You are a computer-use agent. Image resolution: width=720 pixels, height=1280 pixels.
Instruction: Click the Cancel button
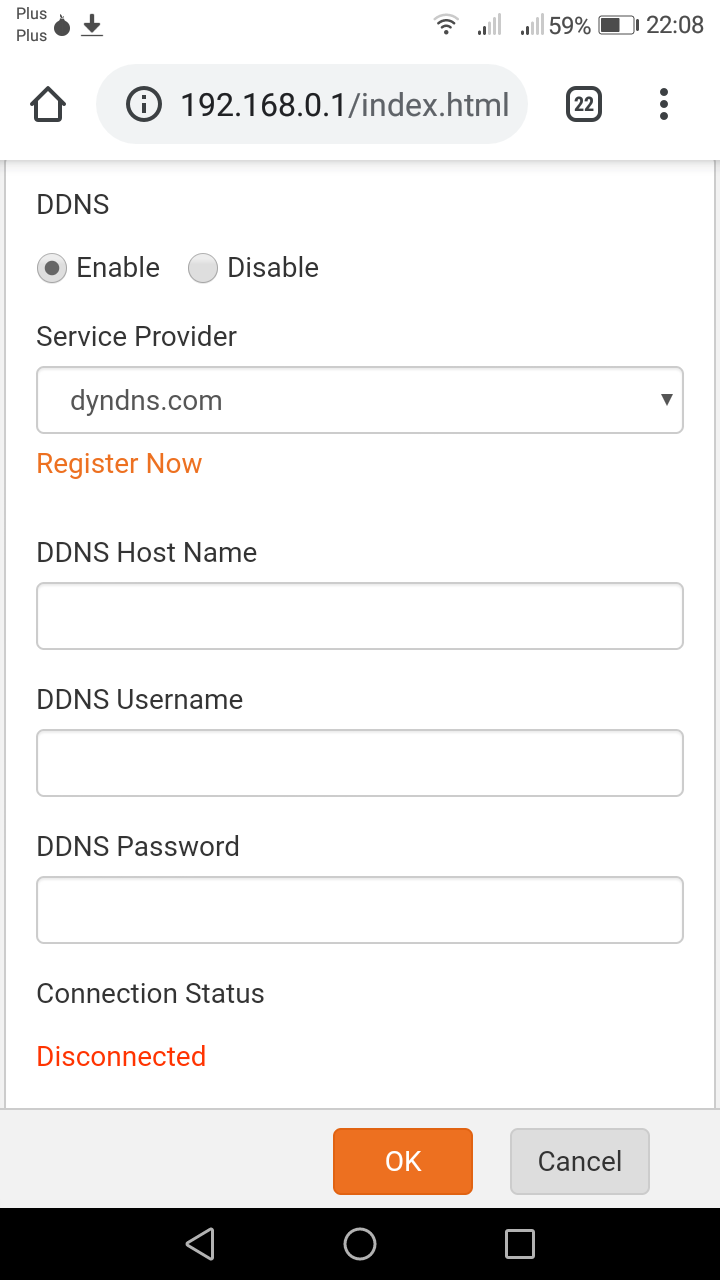580,1161
